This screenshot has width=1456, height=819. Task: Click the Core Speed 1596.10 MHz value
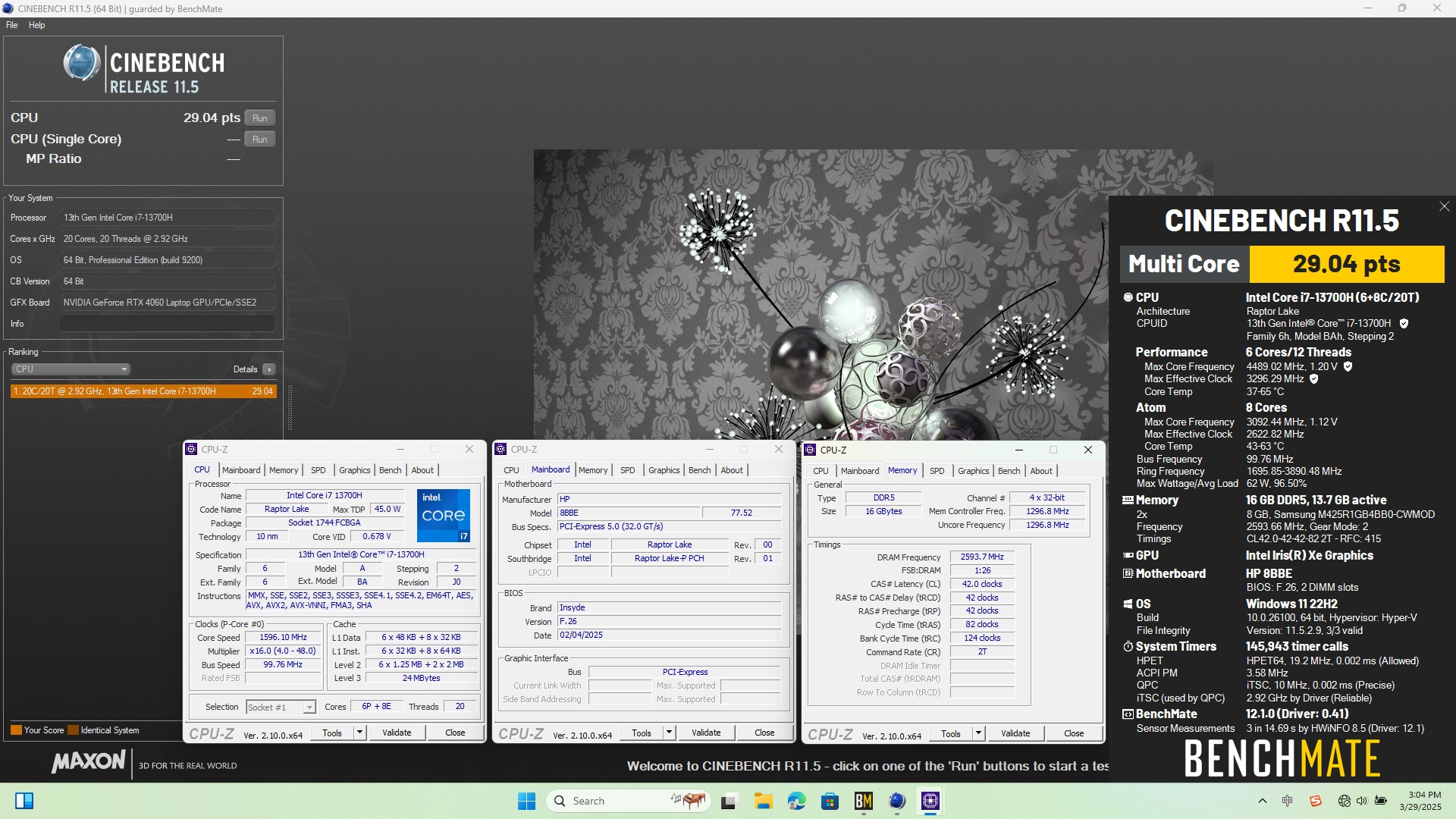284,638
